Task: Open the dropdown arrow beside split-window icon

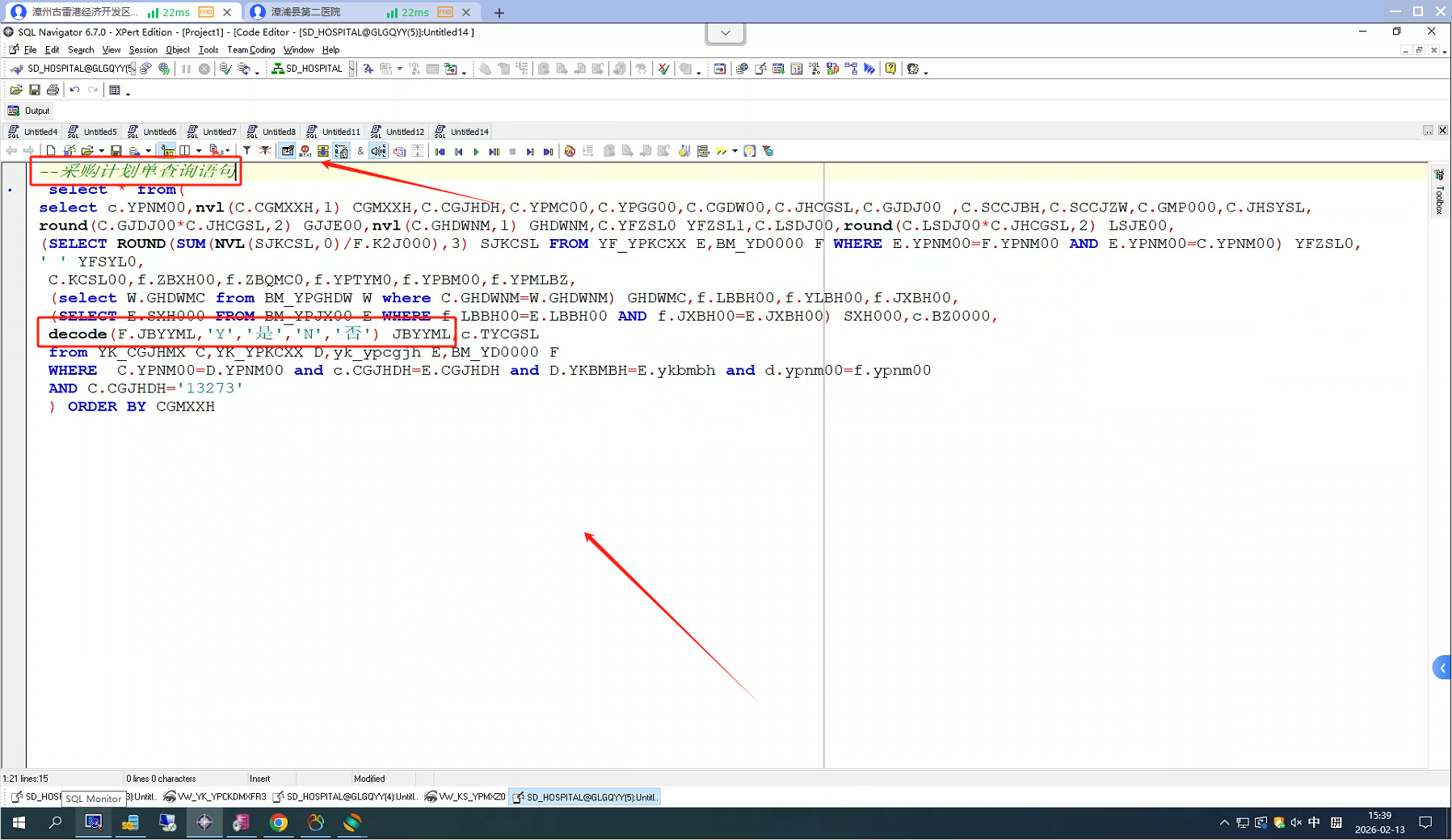Action: pyautogui.click(x=199, y=151)
